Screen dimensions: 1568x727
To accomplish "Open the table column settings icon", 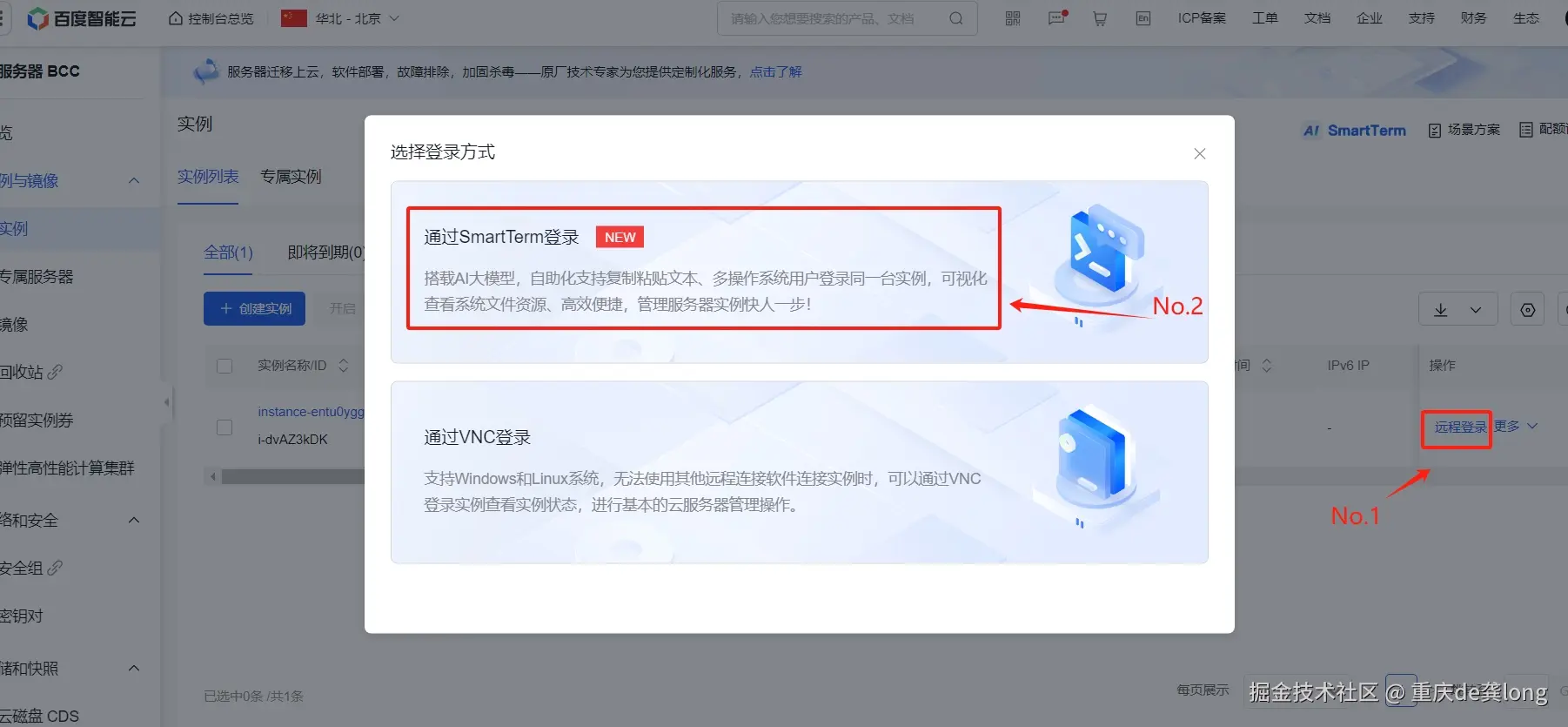I will click(1528, 310).
